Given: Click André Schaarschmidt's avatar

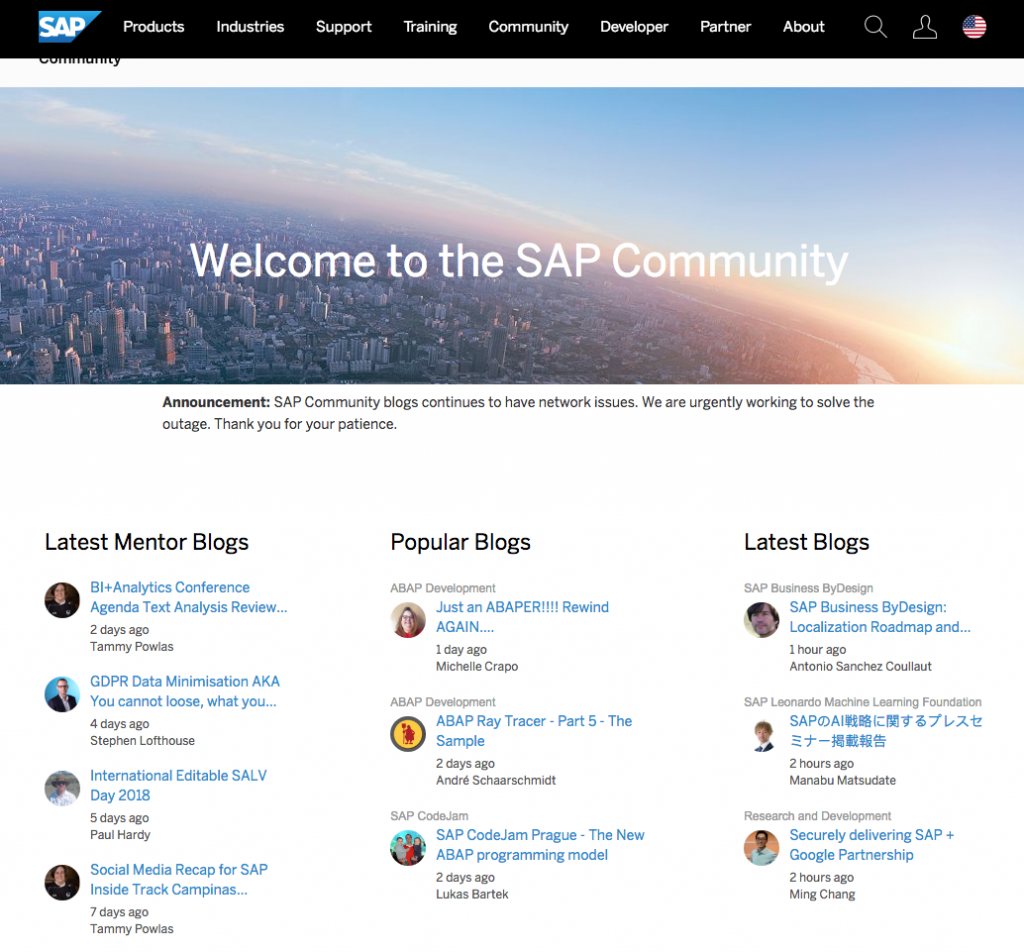Looking at the screenshot, I should (x=408, y=734).
